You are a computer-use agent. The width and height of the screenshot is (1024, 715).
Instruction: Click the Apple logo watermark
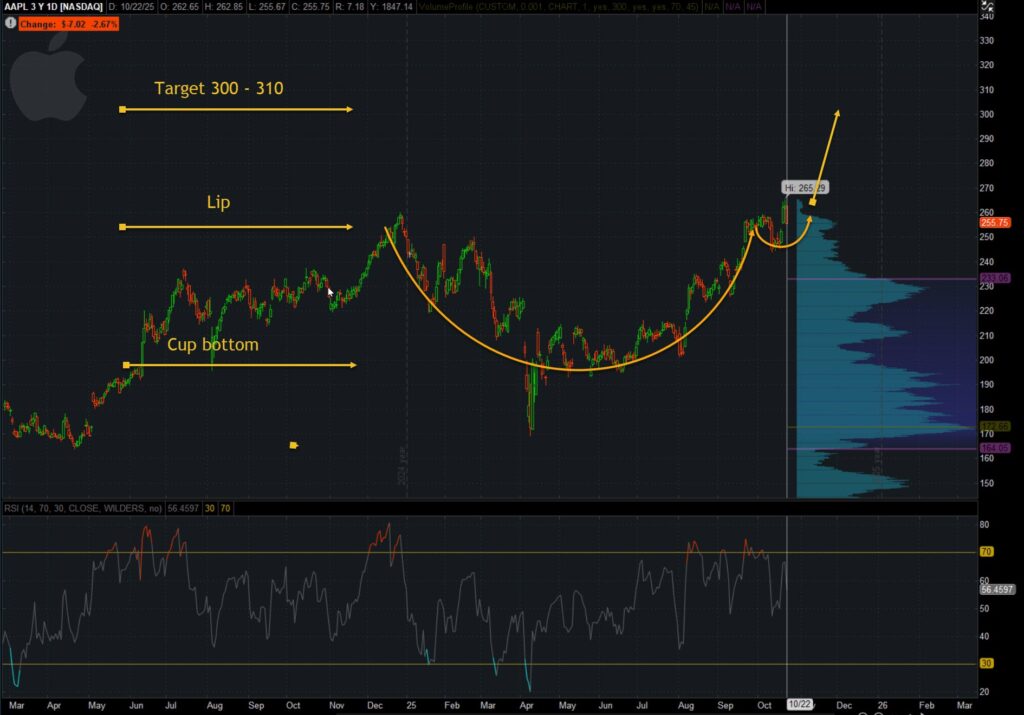coord(47,77)
